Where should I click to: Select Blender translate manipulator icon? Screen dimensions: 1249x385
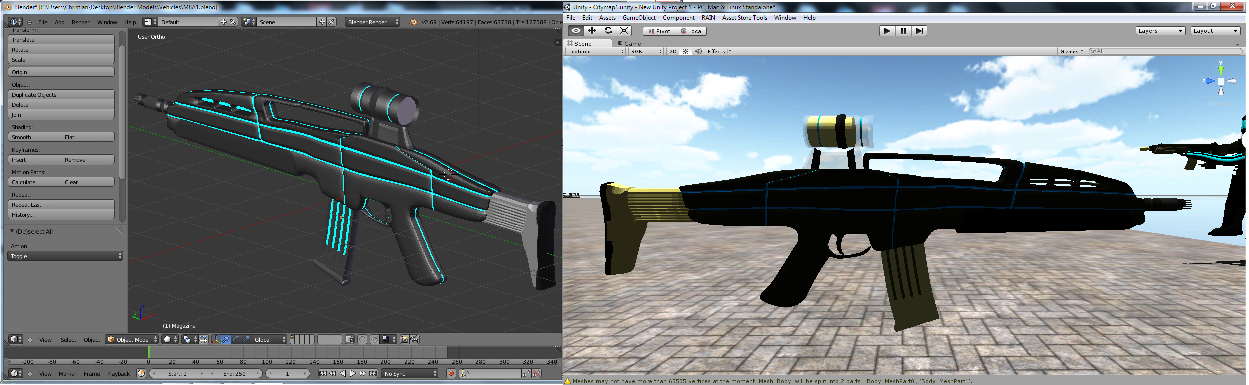pos(226,339)
